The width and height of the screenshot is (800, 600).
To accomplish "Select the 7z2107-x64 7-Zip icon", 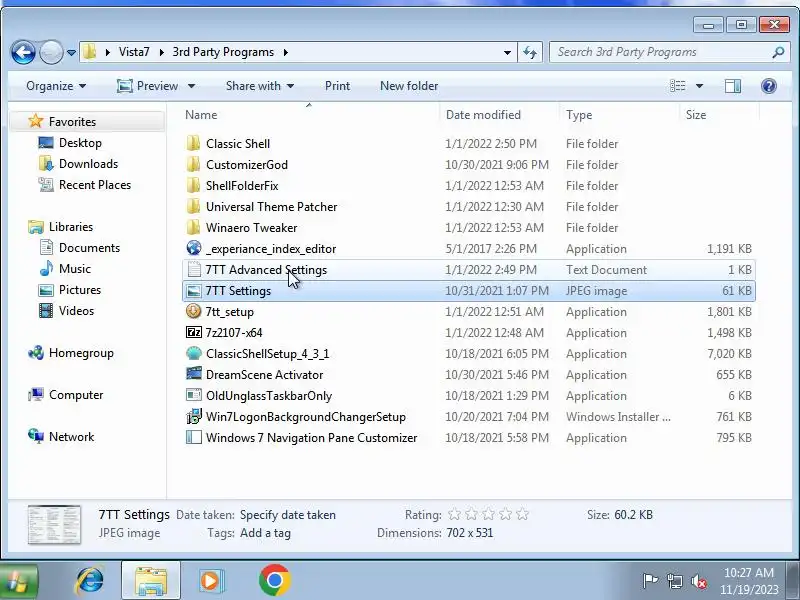I will pyautogui.click(x=193, y=332).
